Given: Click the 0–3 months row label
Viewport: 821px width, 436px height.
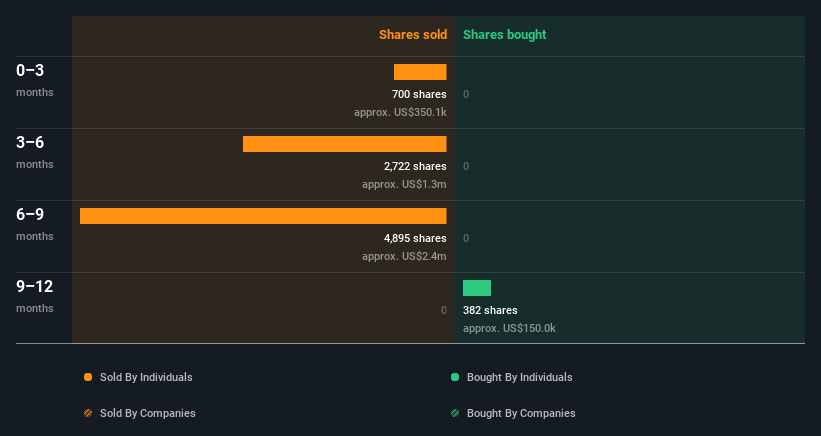Looking at the screenshot, I should click(x=35, y=80).
